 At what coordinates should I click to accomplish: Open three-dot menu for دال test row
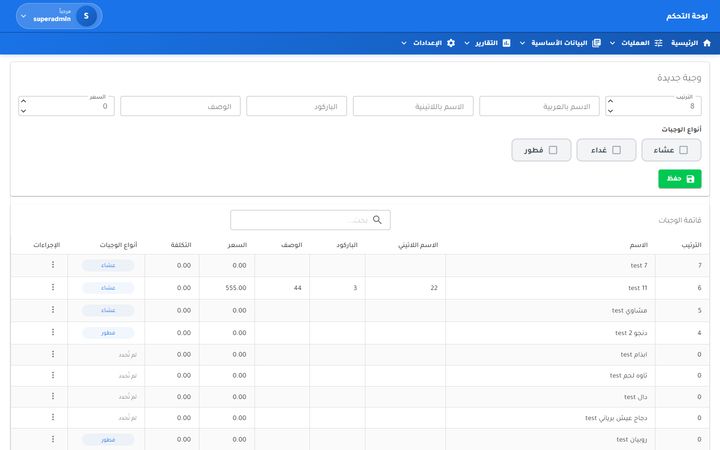click(x=53, y=396)
